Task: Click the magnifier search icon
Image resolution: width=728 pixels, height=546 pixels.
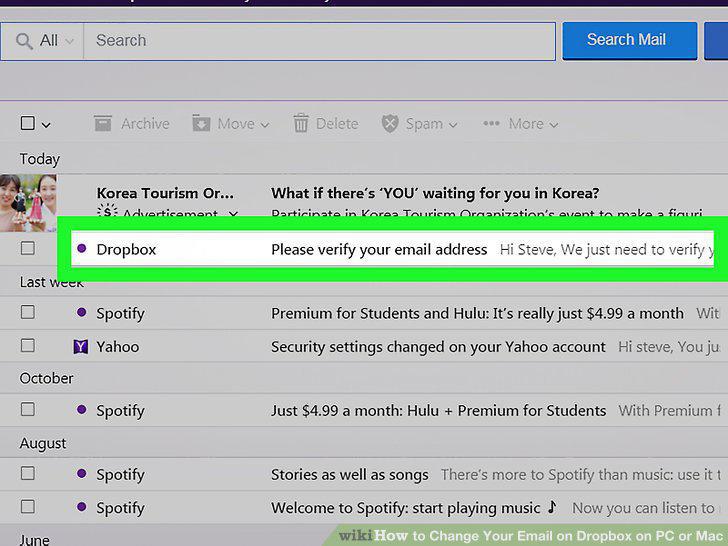Action: 24,41
